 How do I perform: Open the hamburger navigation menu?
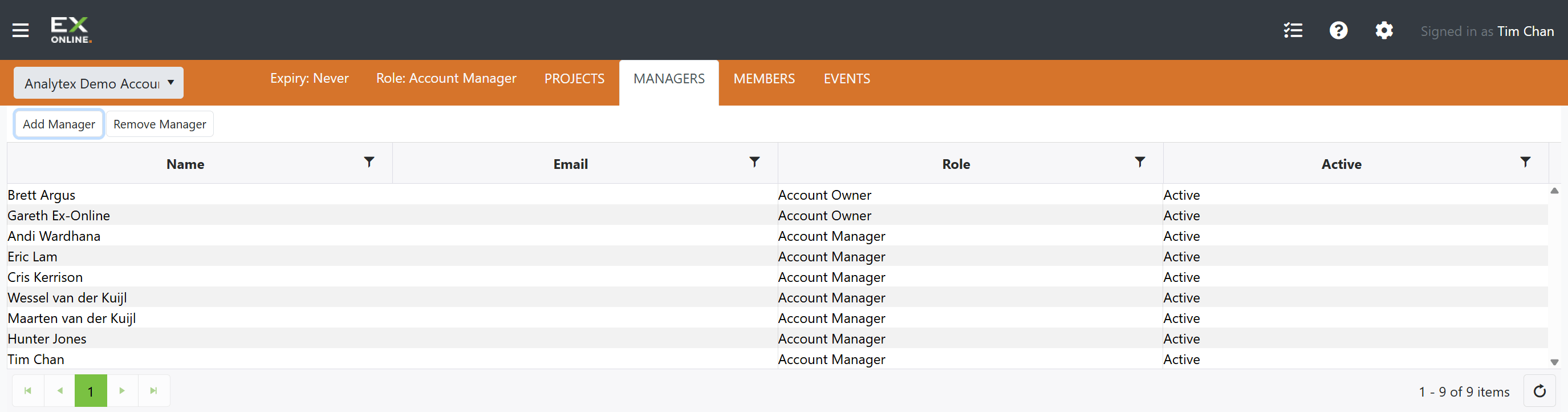21,30
